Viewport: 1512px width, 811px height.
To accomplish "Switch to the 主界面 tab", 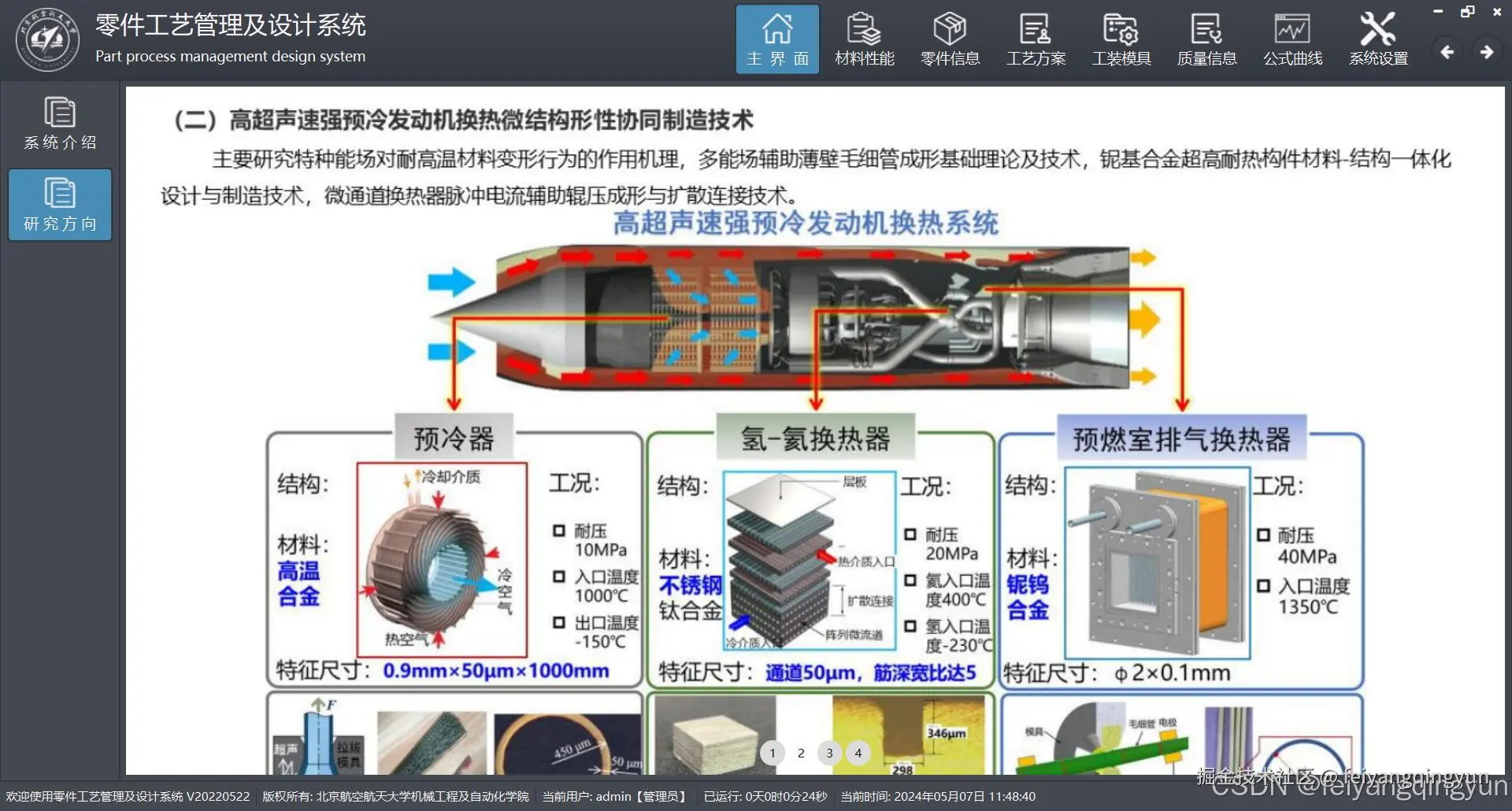I will (777, 39).
